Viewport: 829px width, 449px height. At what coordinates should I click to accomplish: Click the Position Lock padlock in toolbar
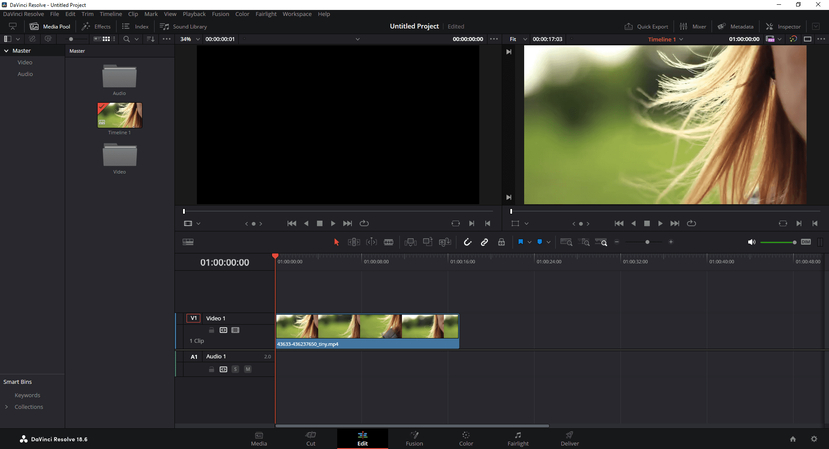tap(501, 242)
